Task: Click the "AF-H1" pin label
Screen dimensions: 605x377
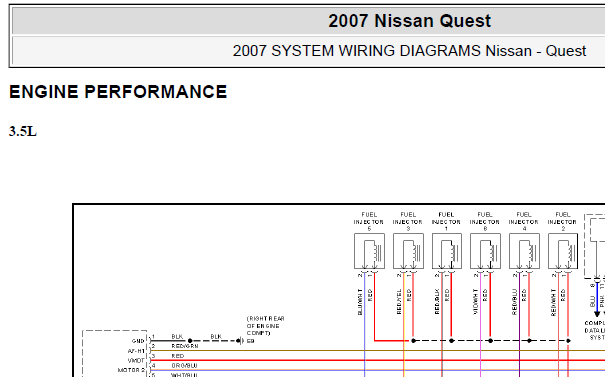Action: (x=136, y=351)
